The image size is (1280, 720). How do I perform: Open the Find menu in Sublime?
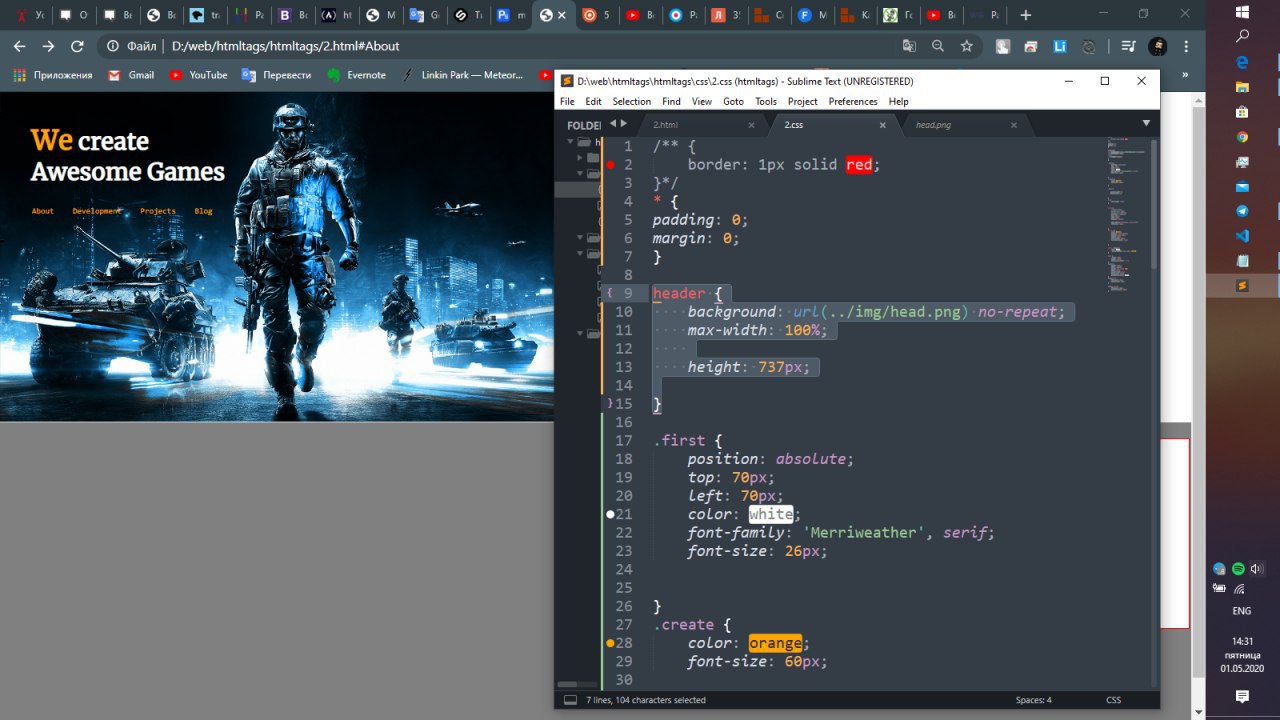pos(671,101)
